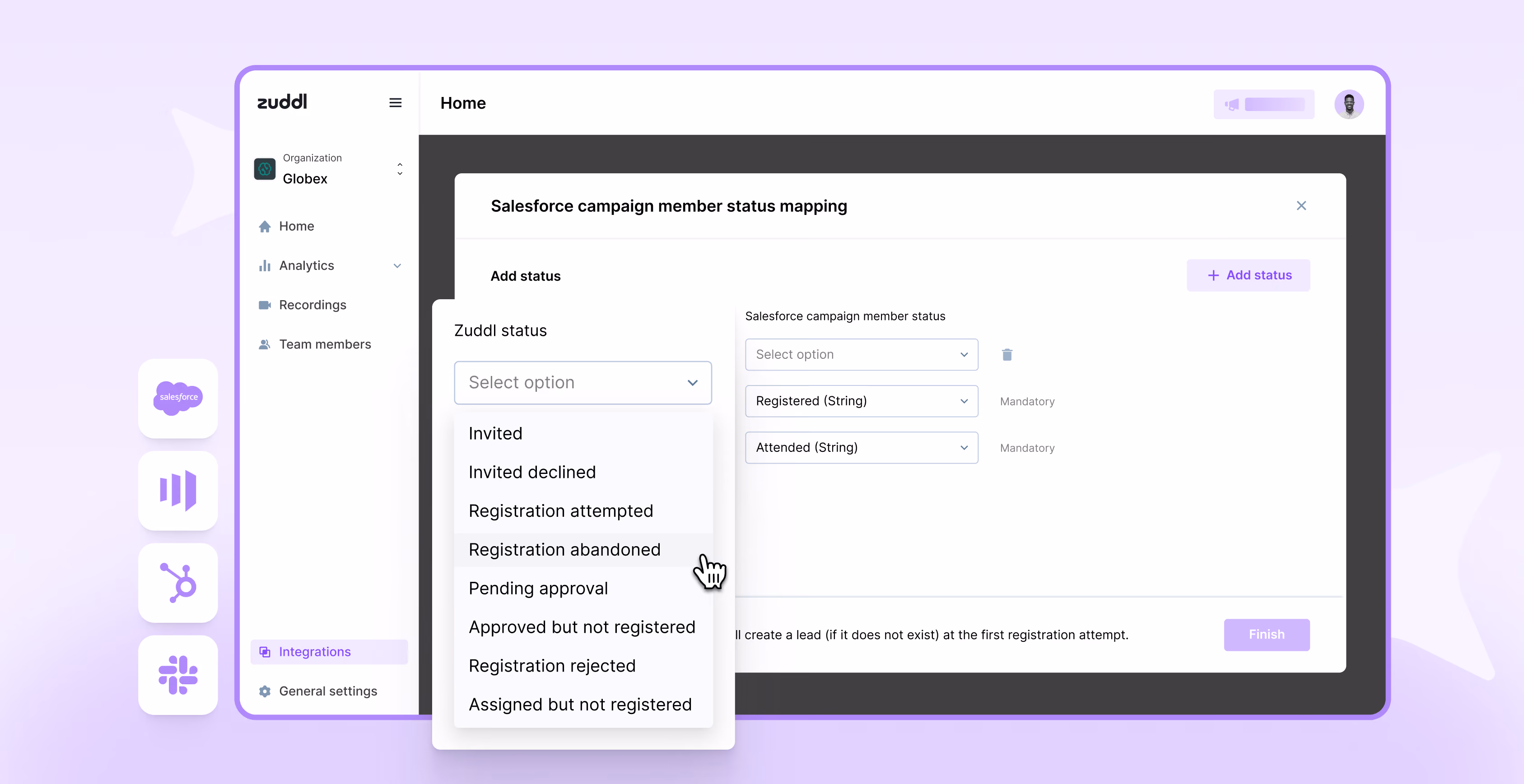Viewport: 1524px width, 784px height.
Task: Click the Finish button
Action: pos(1267,635)
